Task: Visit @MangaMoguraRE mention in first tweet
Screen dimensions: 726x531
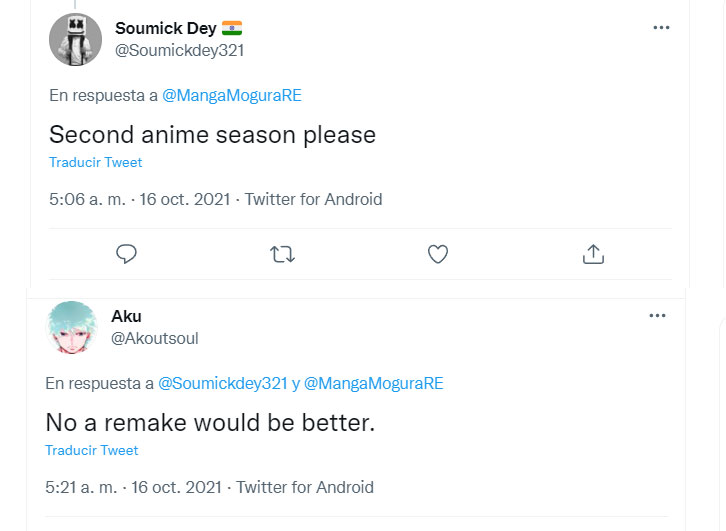Action: coord(232,96)
